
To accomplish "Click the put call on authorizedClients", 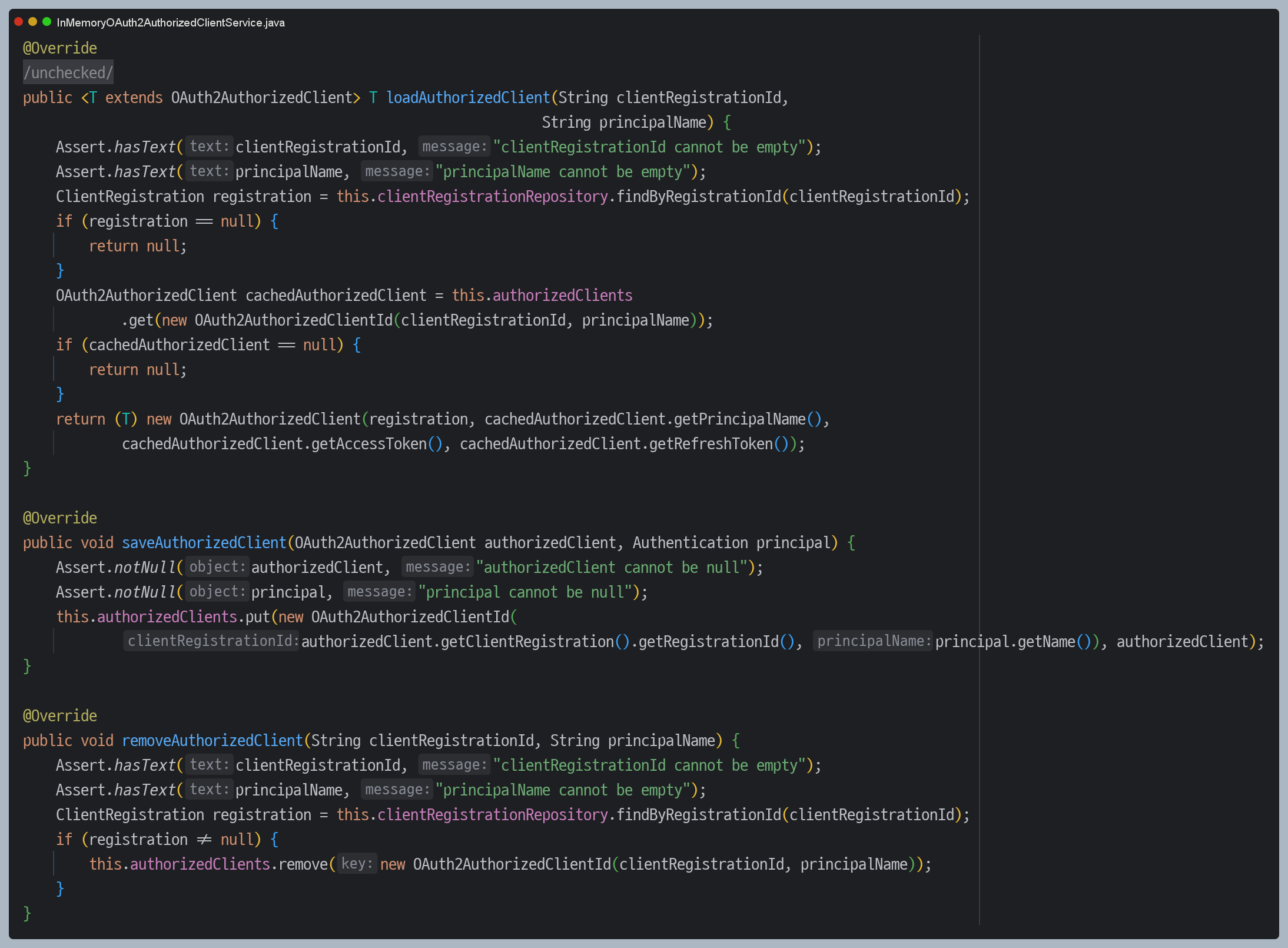I will (257, 617).
